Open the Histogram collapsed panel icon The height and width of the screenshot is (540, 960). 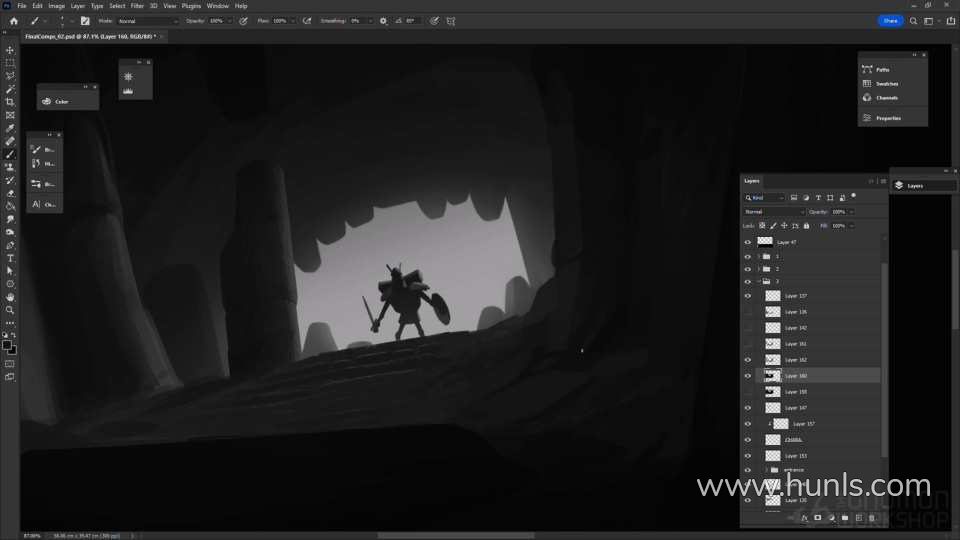128,91
